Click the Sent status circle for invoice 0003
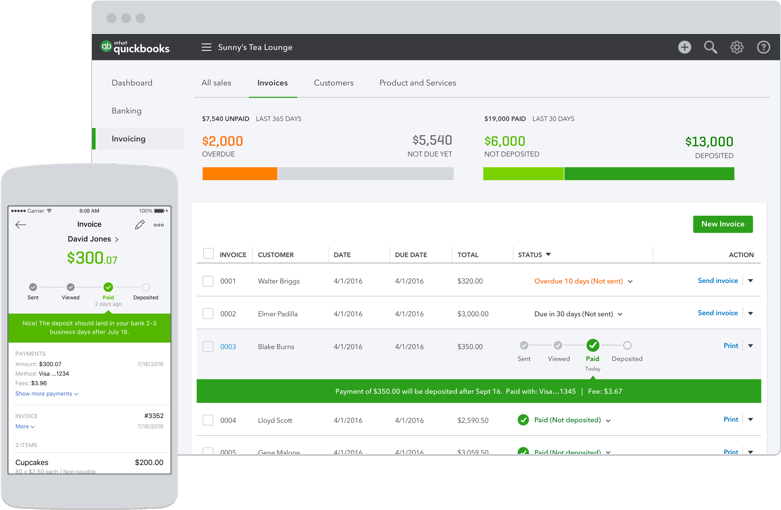The width and height of the screenshot is (781, 510). coord(524,345)
